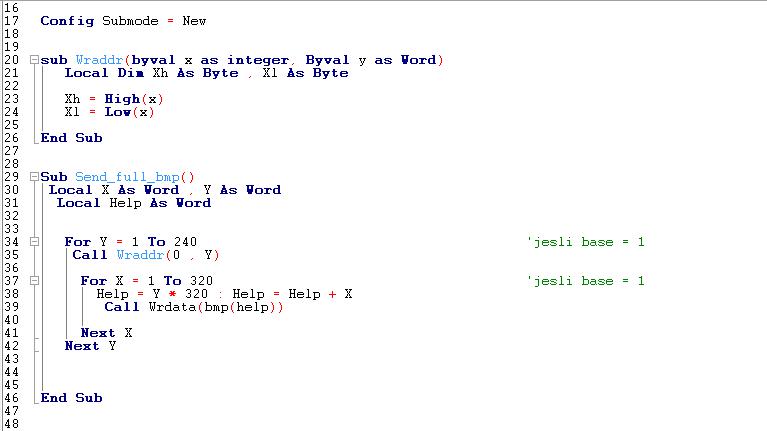This screenshot has width=767, height=431.
Task: Click the 'For Y = 1 To 240' line
Action: tap(131, 242)
